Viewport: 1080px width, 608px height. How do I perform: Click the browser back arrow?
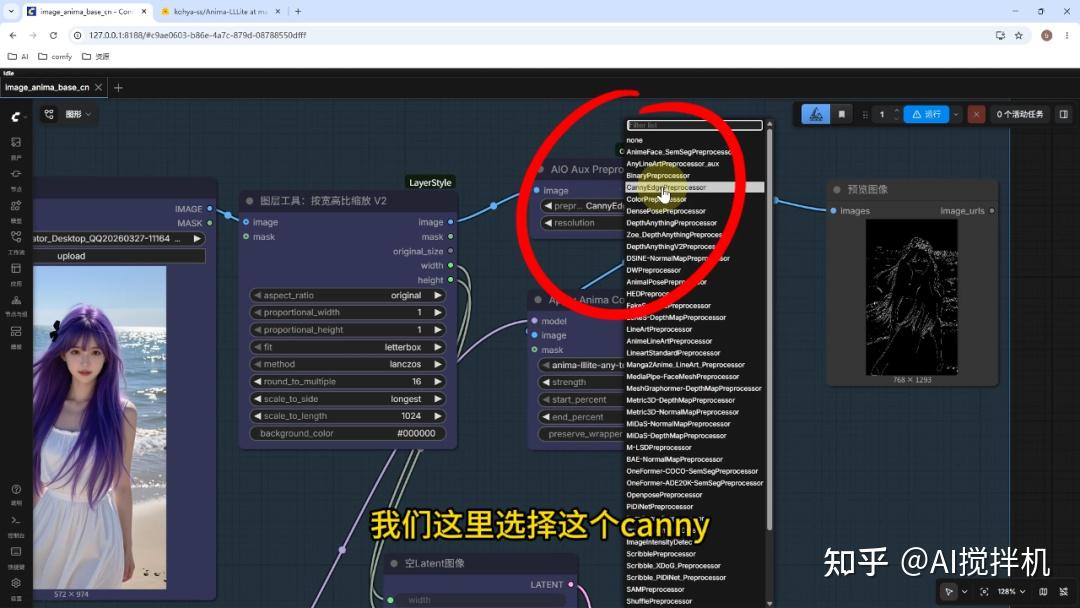[12, 35]
